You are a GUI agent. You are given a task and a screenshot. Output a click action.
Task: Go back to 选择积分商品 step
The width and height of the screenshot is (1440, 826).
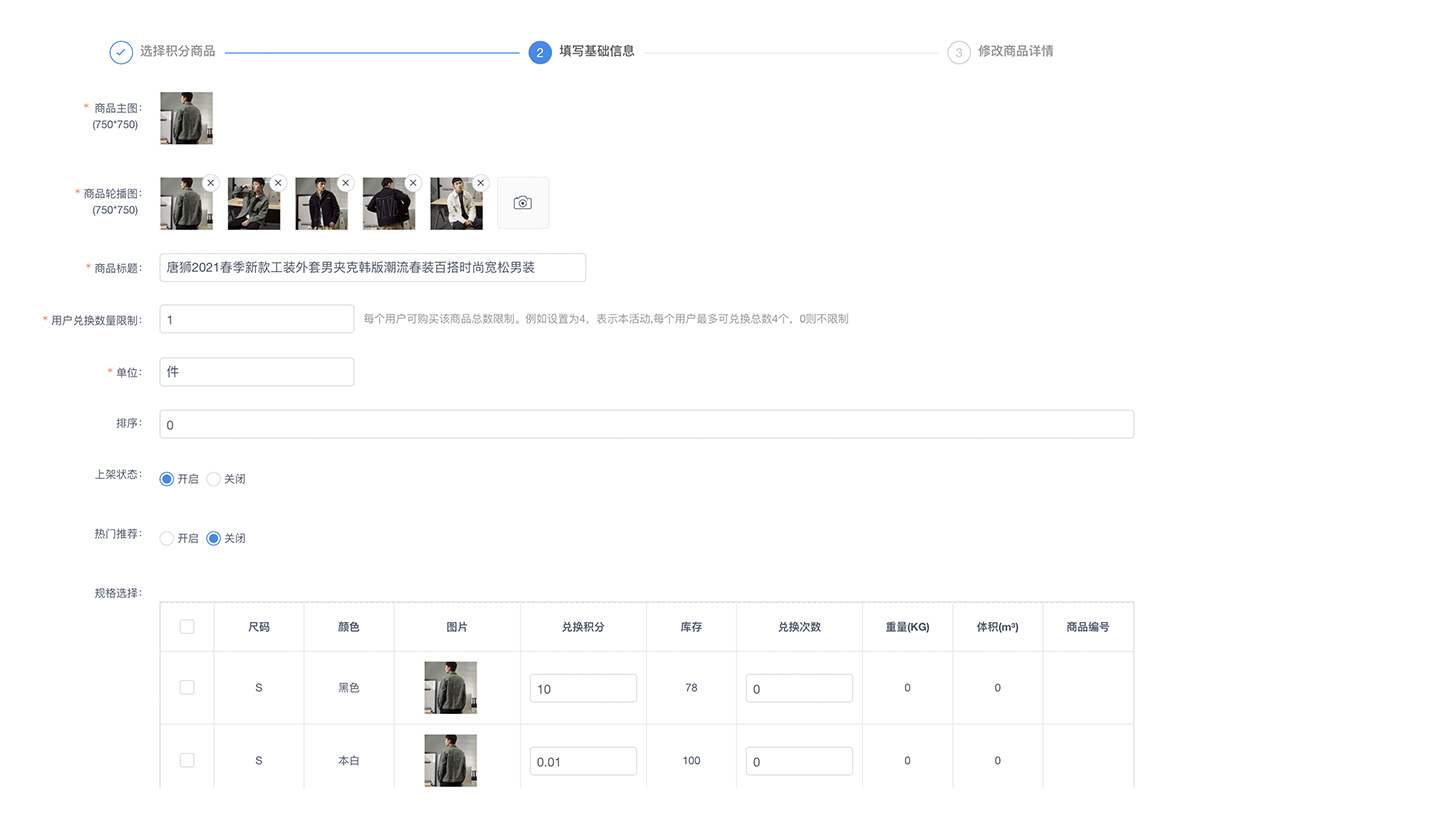(x=177, y=51)
